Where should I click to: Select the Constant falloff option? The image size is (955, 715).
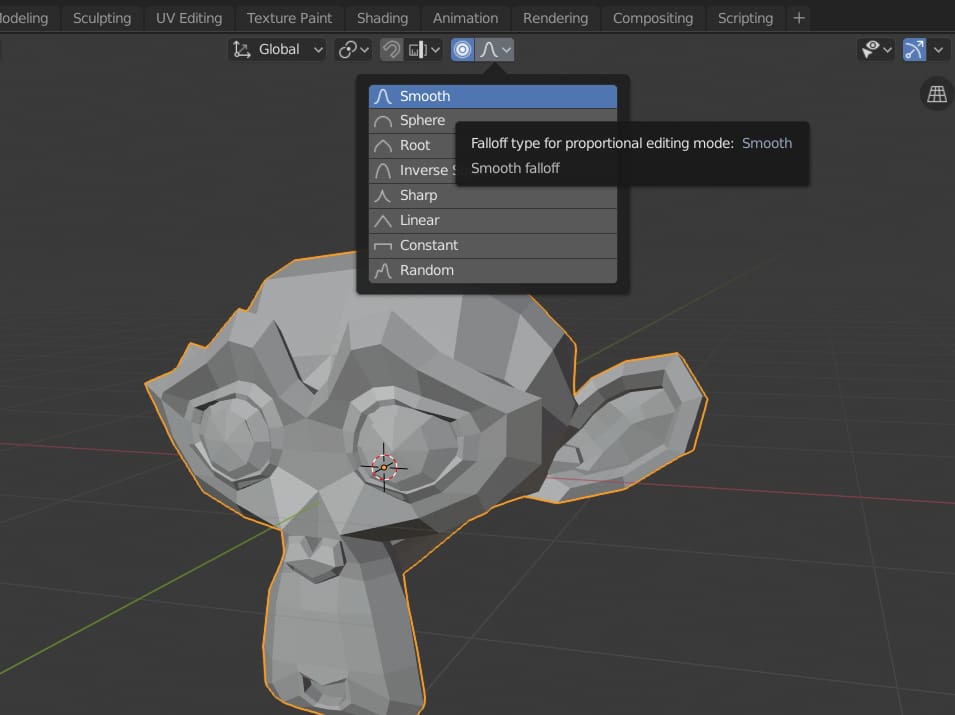tap(493, 245)
